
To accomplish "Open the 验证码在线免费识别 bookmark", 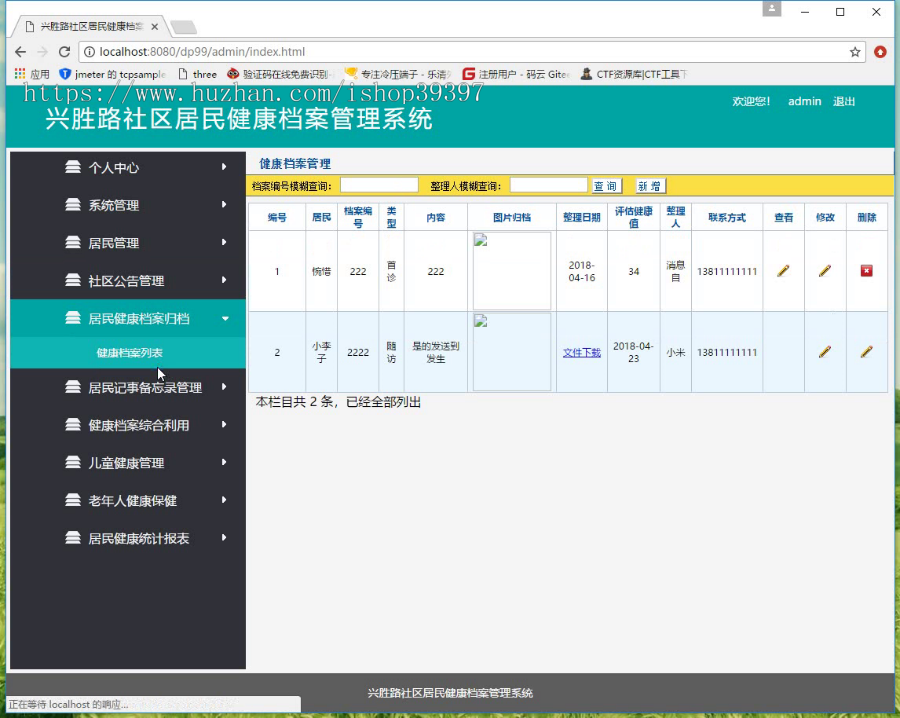I will tap(281, 74).
